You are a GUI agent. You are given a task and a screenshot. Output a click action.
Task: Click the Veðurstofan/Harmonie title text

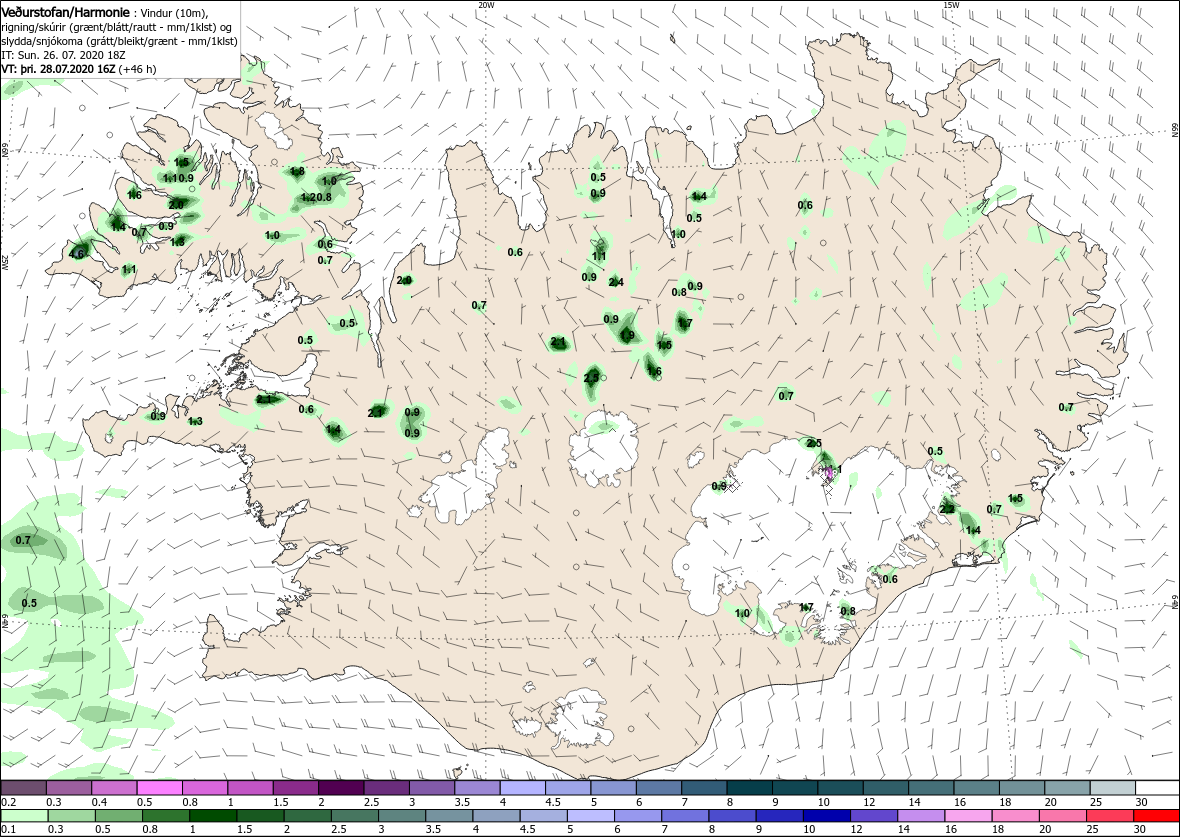pyautogui.click(x=65, y=12)
